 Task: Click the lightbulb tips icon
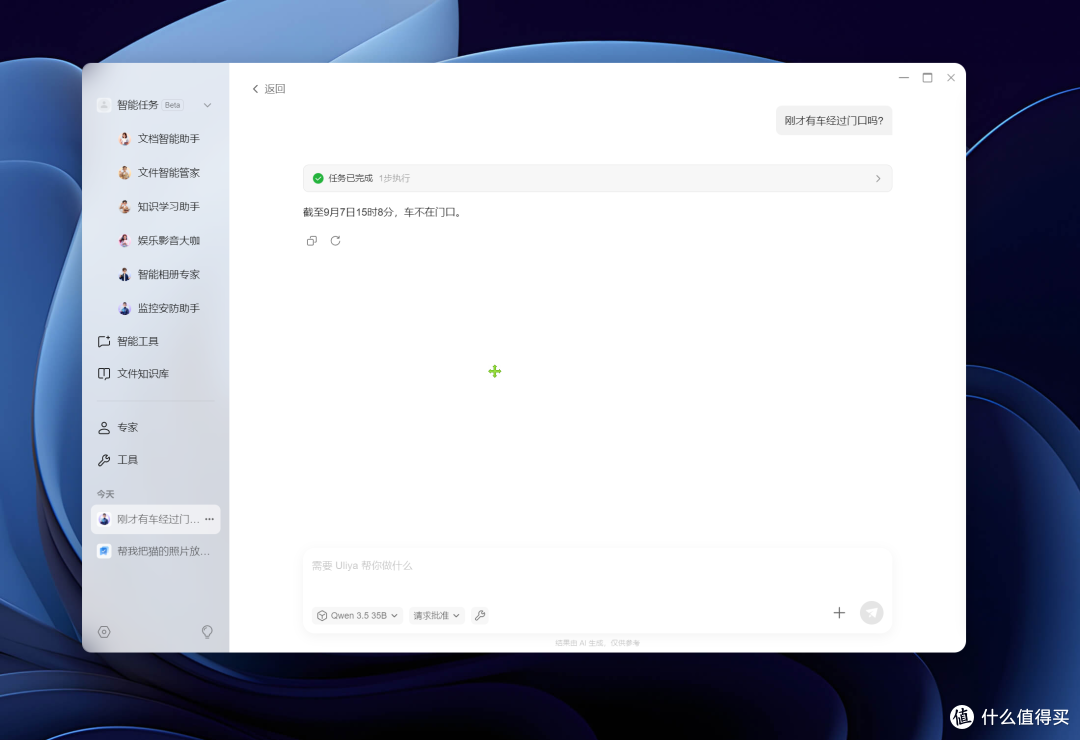pyautogui.click(x=207, y=632)
